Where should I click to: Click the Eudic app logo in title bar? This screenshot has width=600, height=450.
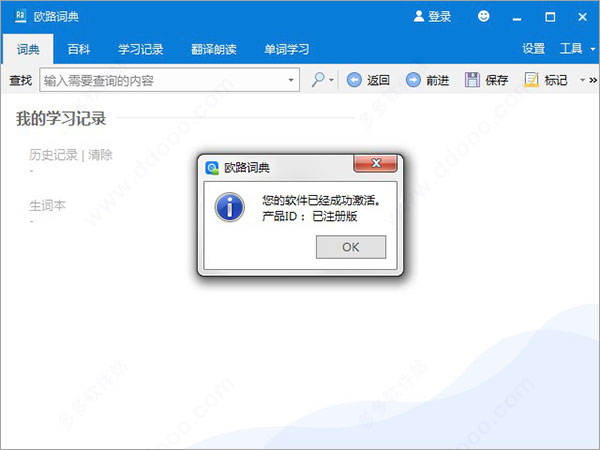point(20,16)
